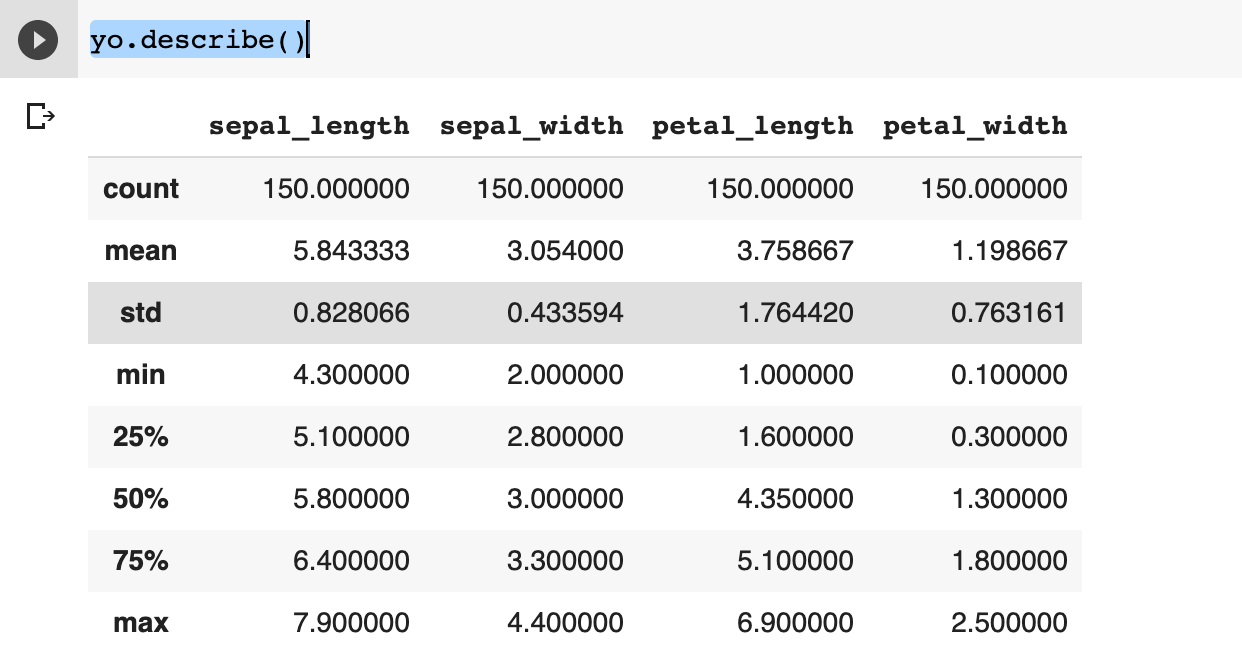
Task: Click the 50% value 1.300000
Action: click(x=1009, y=499)
